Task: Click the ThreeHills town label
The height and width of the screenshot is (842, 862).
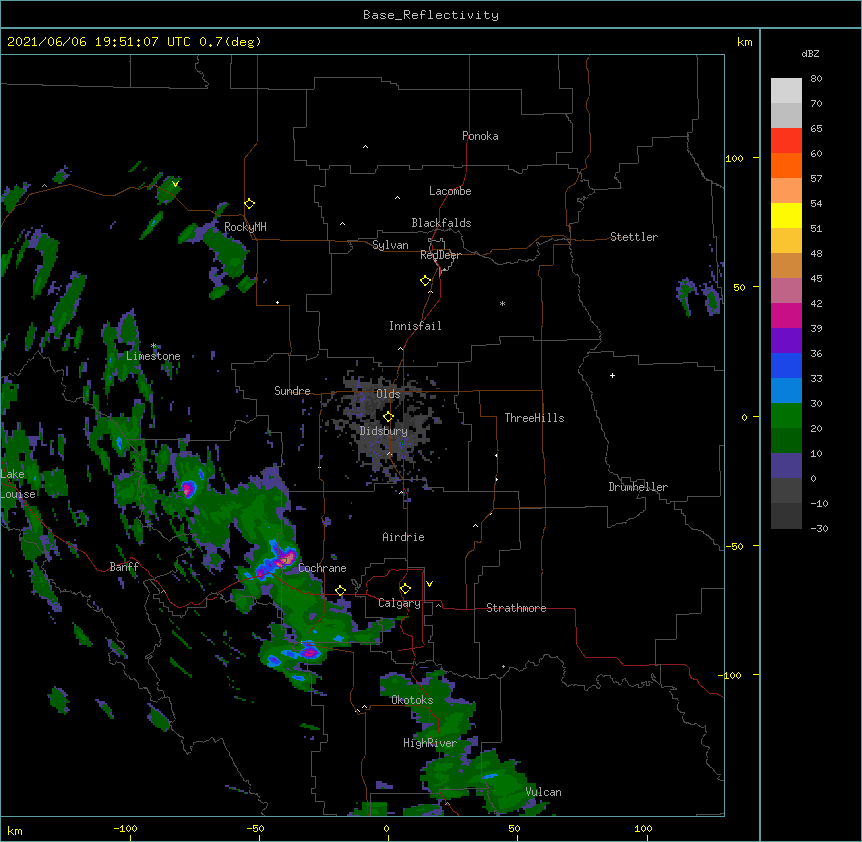Action: point(534,418)
